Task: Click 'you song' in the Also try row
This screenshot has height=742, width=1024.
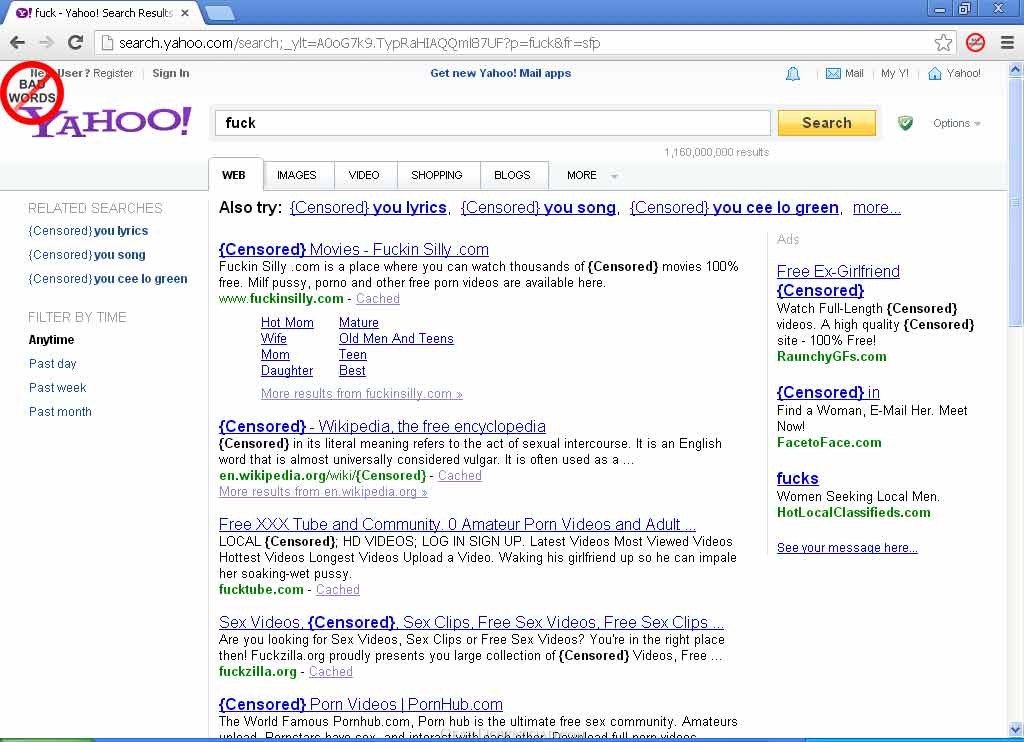Action: [538, 208]
